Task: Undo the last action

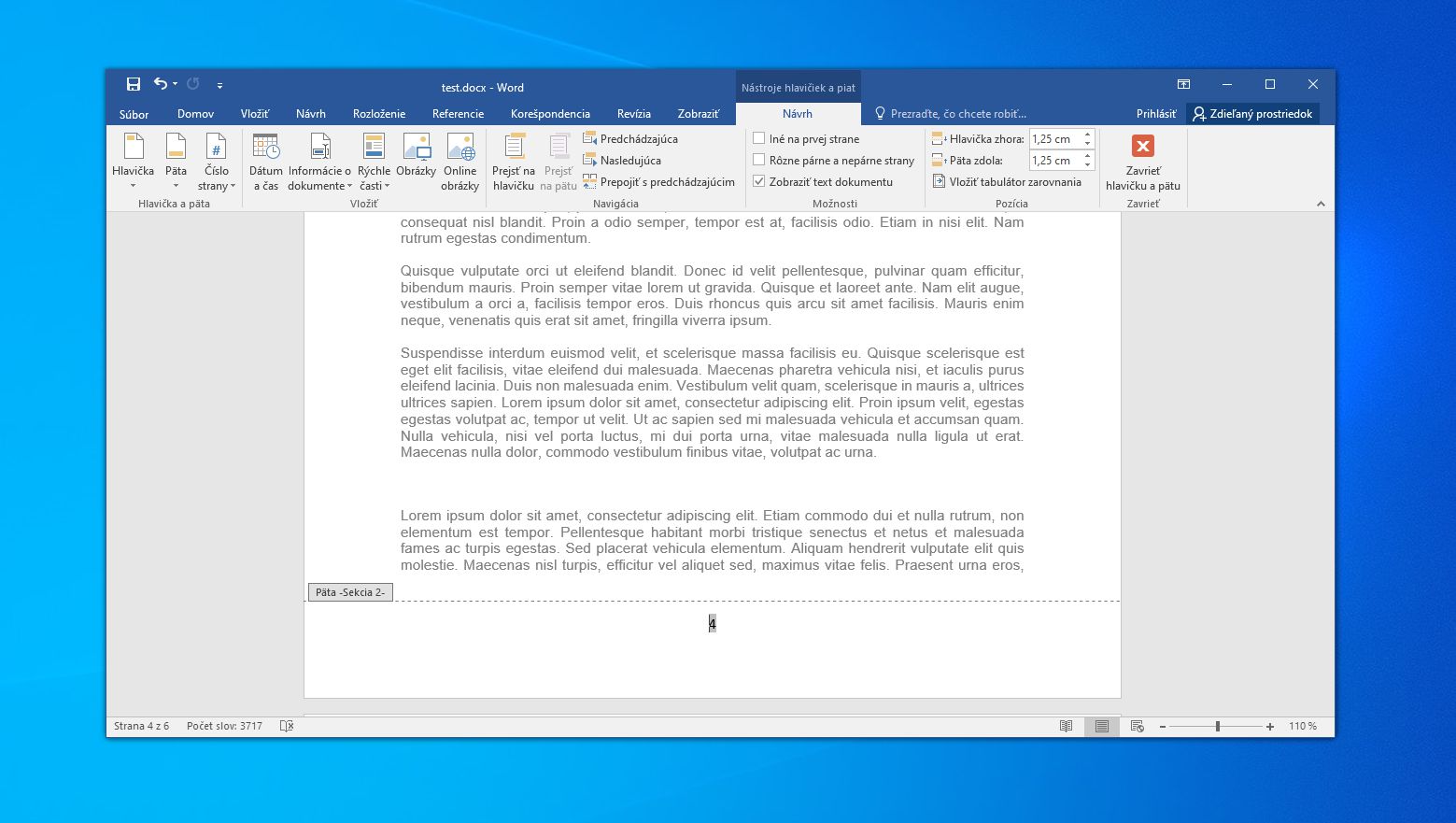Action: point(161,84)
